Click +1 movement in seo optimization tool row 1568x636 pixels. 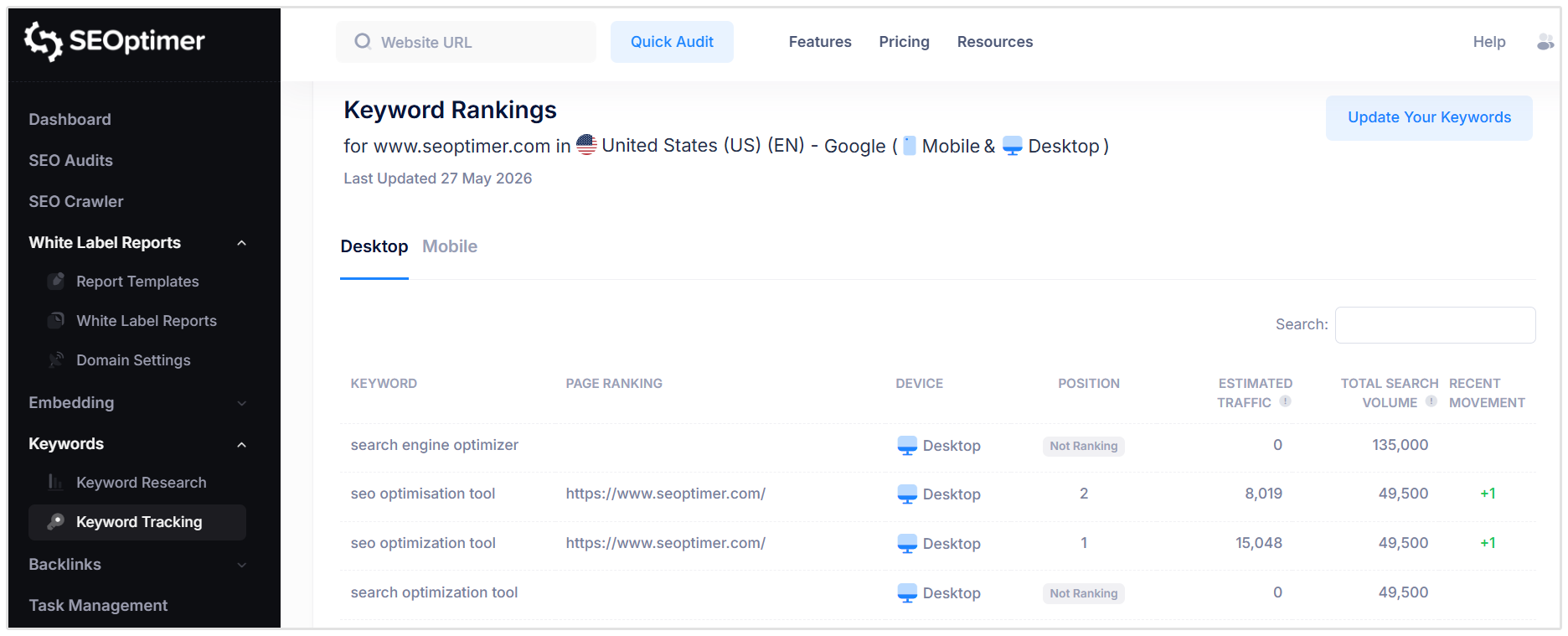click(x=1488, y=543)
